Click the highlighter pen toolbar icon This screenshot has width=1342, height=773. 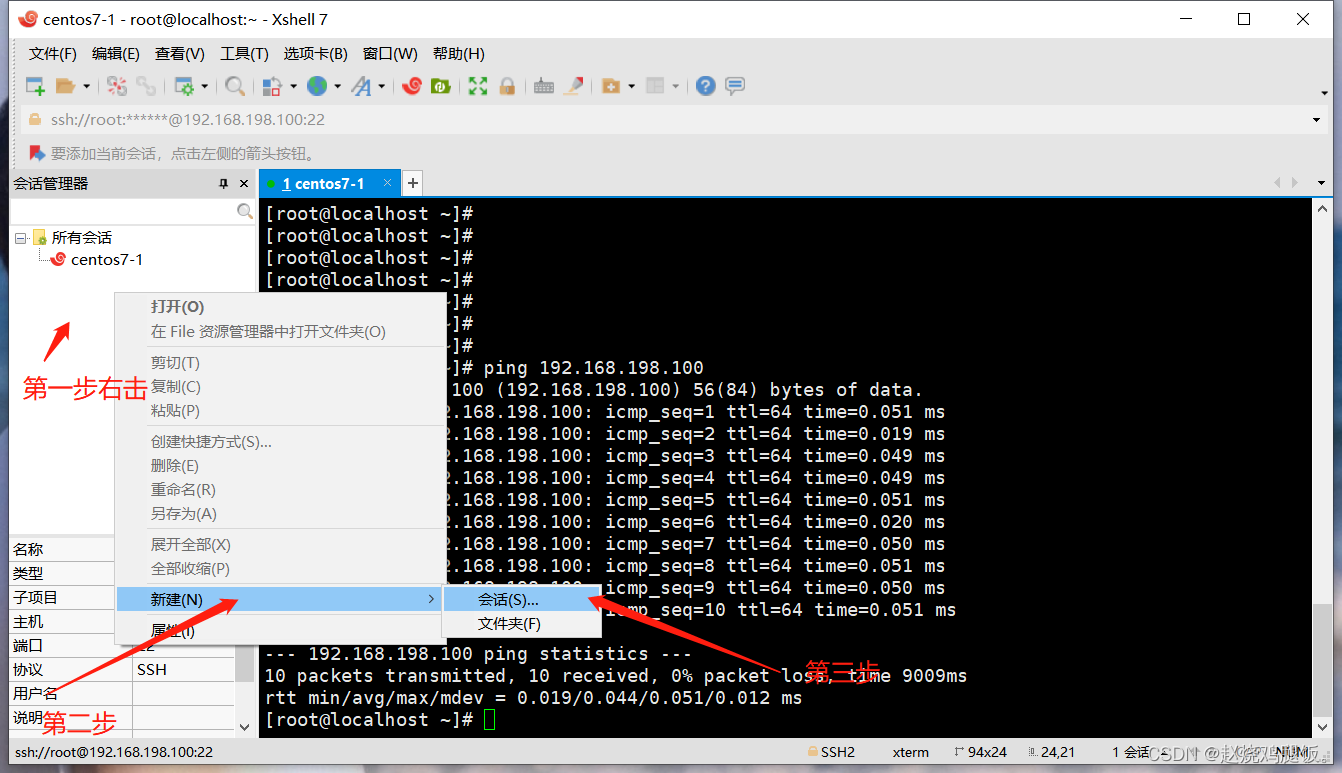pos(573,86)
